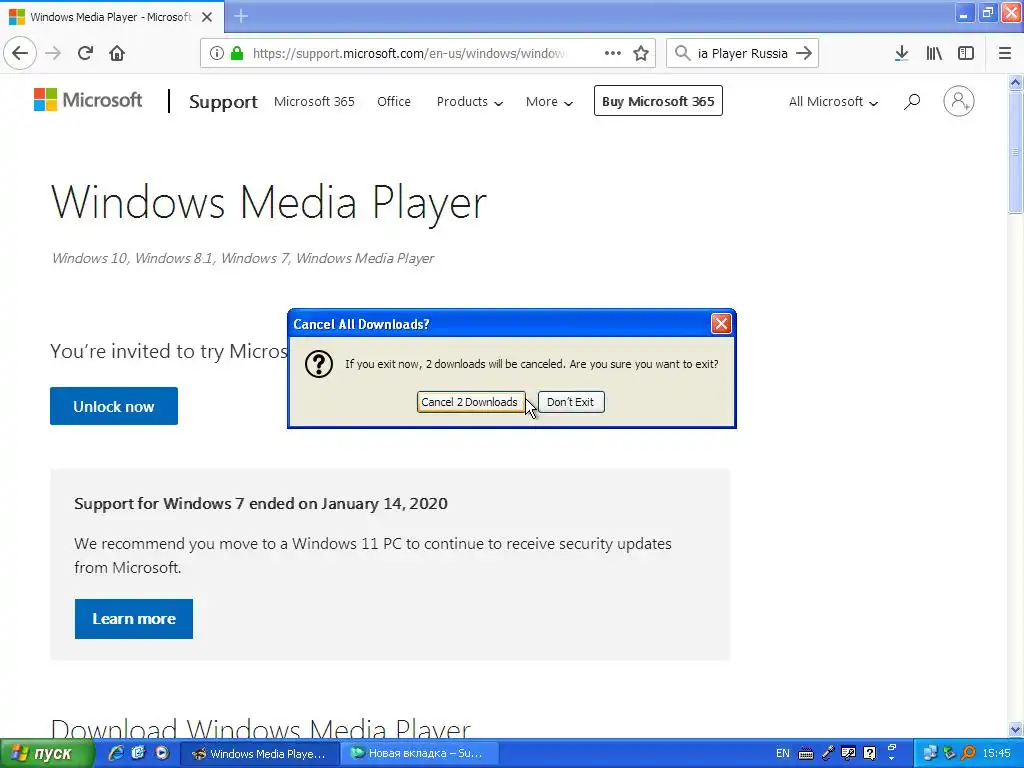1024x768 pixels.
Task: Click the clock showing 15:45
Action: [x=997, y=754]
